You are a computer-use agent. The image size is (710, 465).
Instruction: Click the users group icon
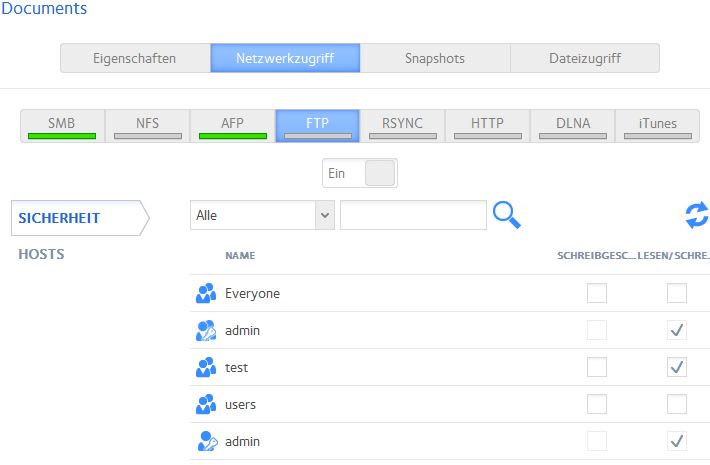click(x=206, y=405)
